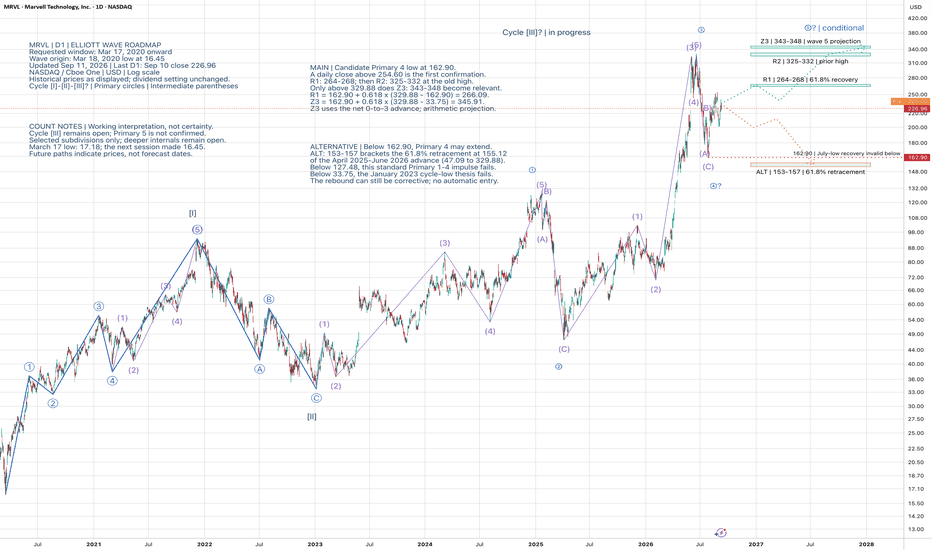Open the MRVL Marvell Technology symbol title

click(47, 7)
